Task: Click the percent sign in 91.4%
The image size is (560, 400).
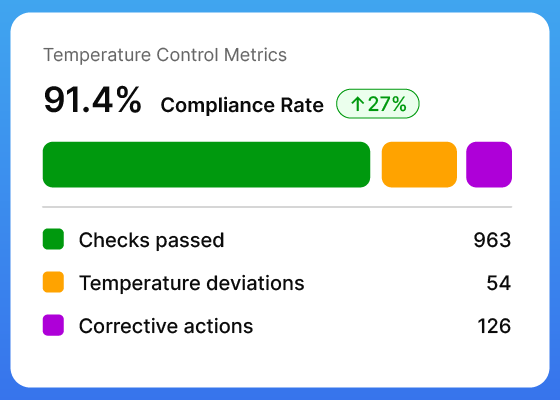Action: (x=128, y=100)
